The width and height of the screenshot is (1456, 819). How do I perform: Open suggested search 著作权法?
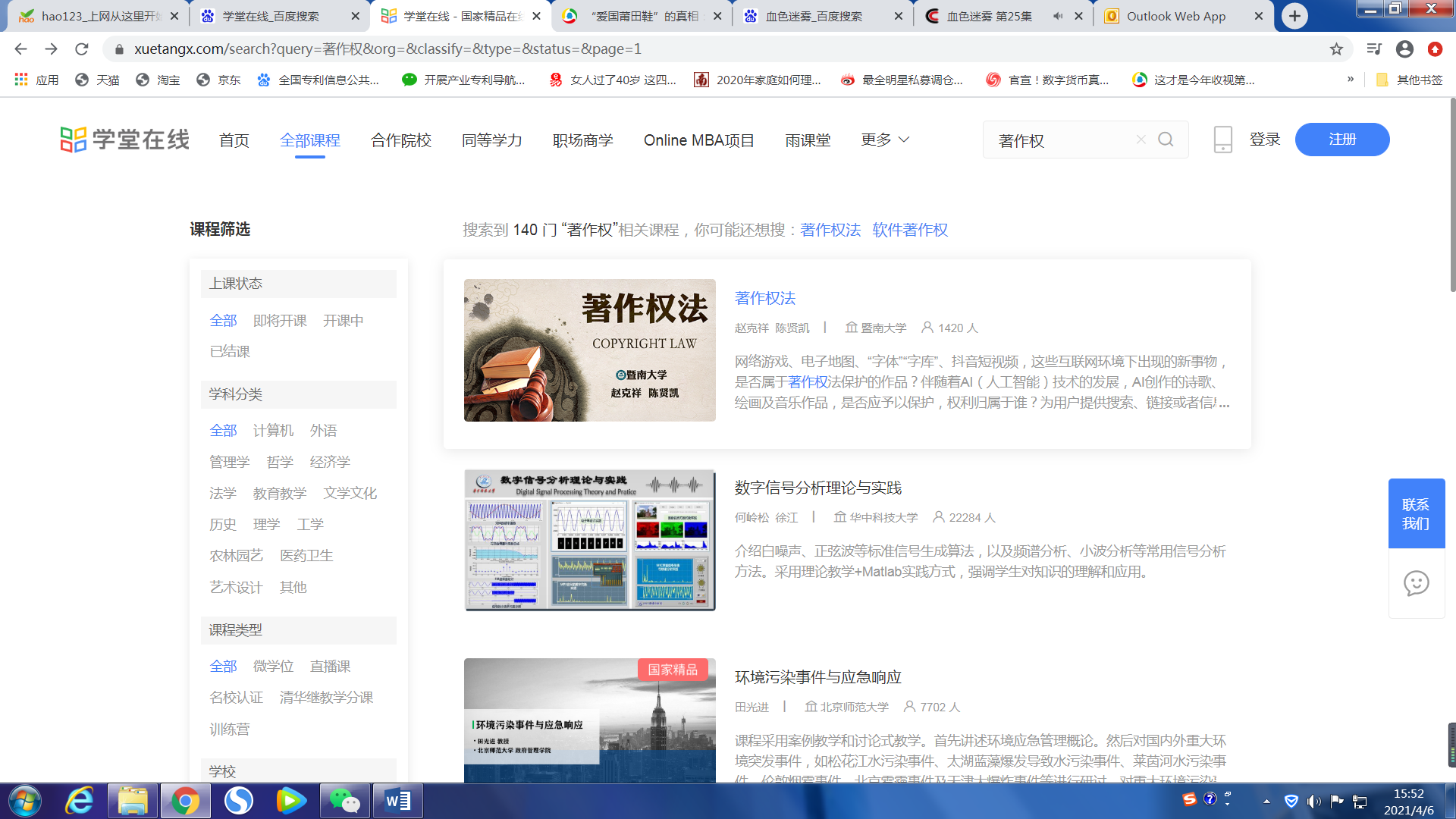(x=830, y=230)
